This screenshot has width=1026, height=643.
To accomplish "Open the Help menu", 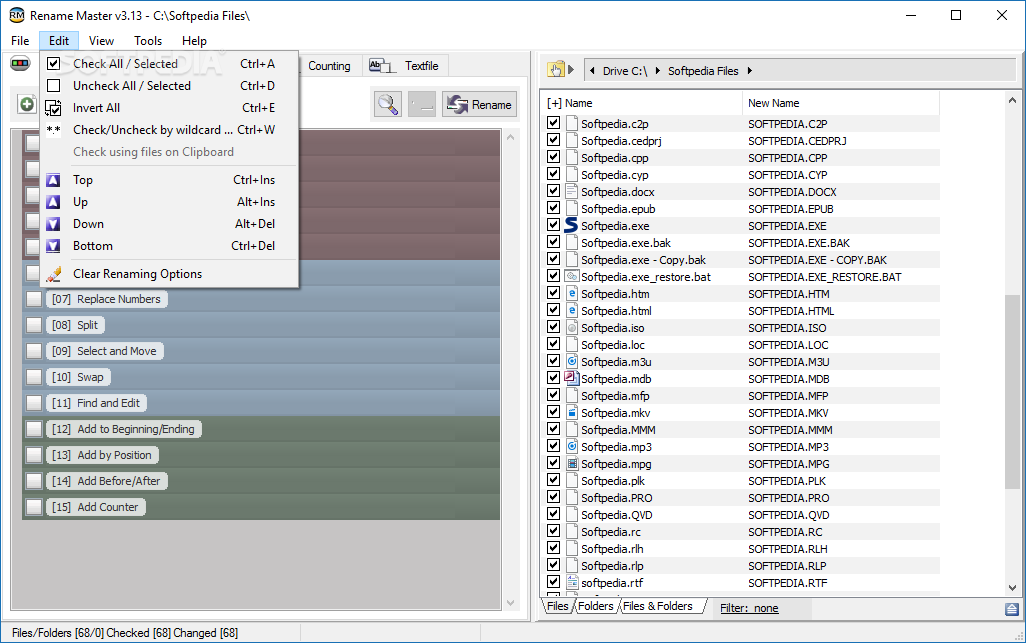I will [194, 41].
